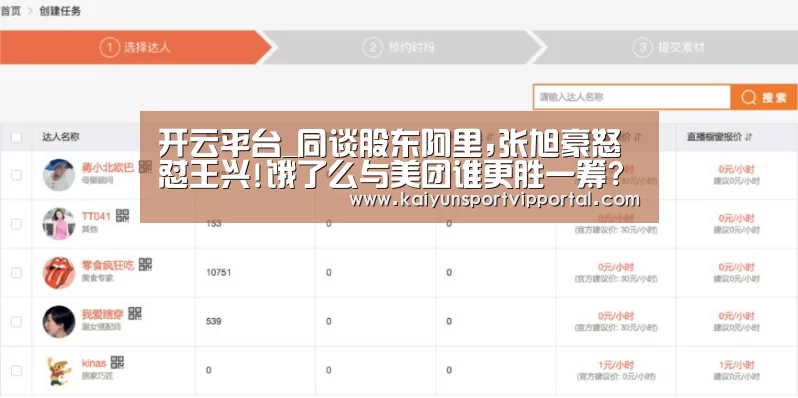Toggle the select-all checkbox in header
Viewport: 798px width, 398px height.
pos(16,137)
